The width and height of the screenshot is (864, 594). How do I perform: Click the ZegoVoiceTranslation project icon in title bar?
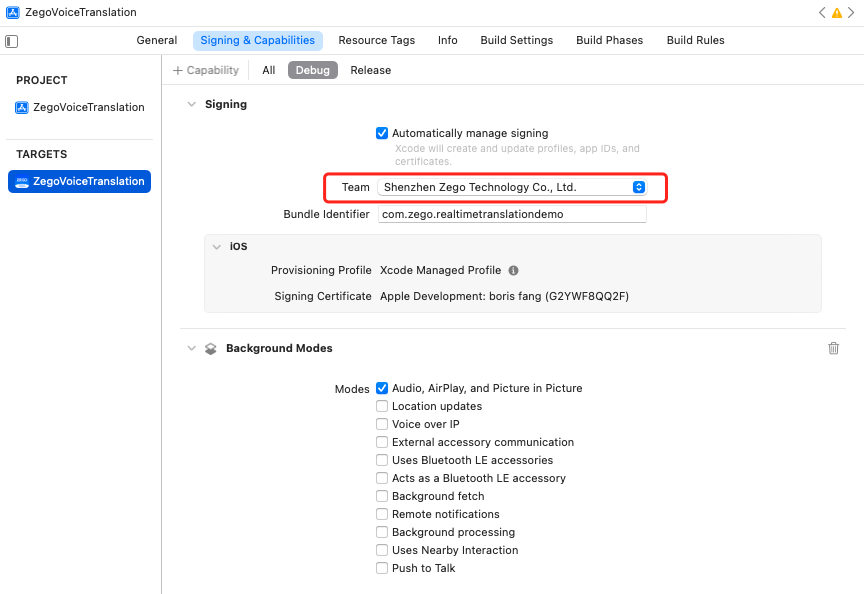click(13, 12)
